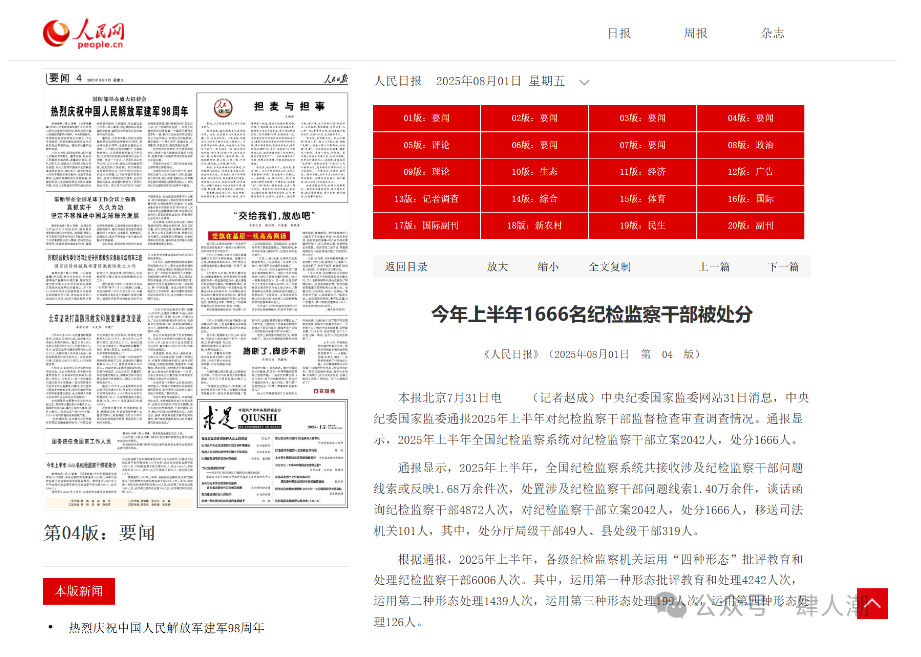
Task: Open the 周报 tab
Action: 696,33
